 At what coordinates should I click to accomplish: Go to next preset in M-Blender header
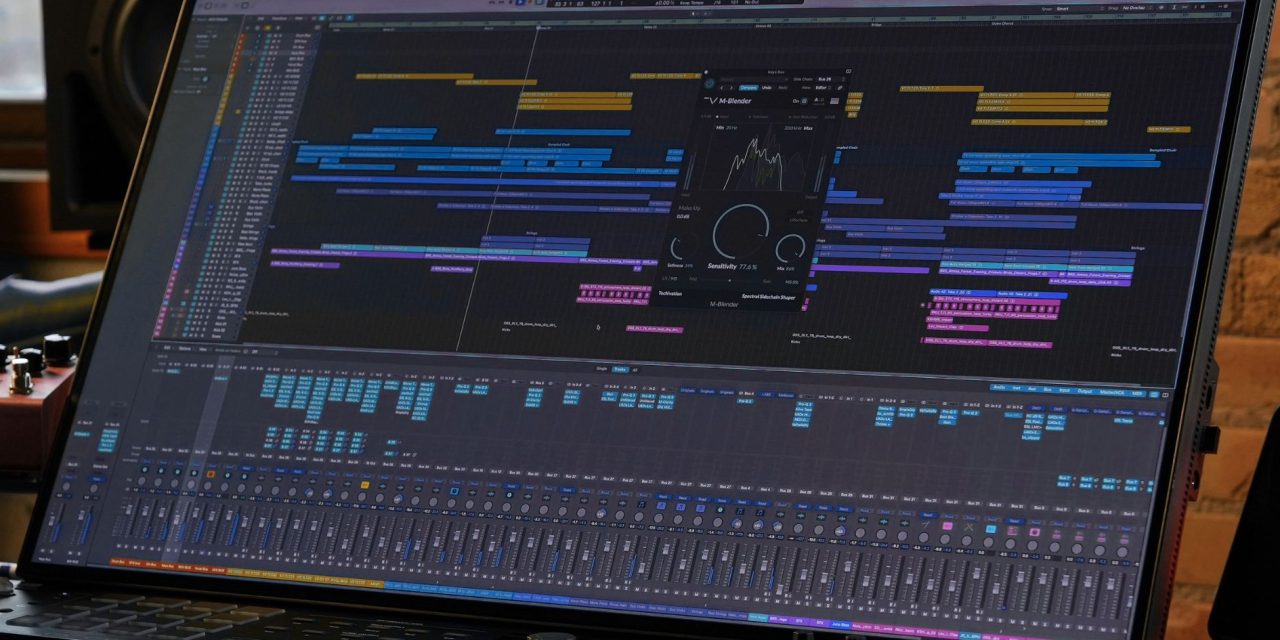[731, 88]
